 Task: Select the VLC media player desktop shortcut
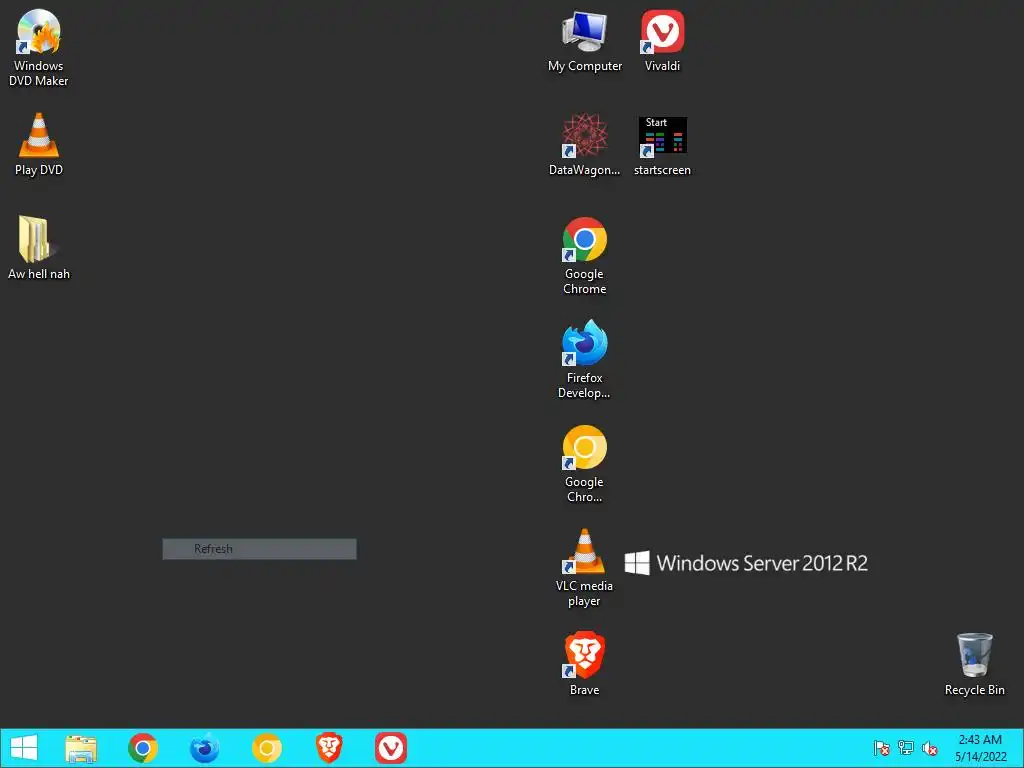[x=584, y=568]
